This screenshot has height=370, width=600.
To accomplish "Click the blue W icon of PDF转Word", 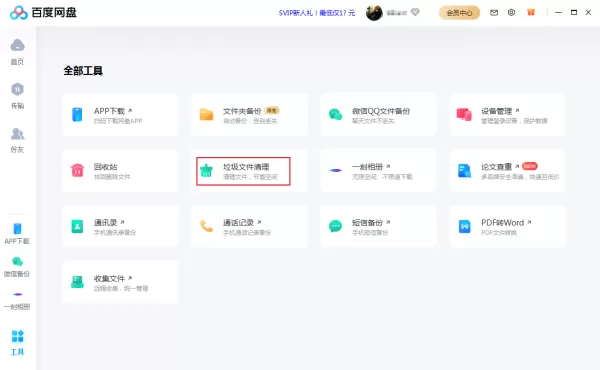I will tap(465, 226).
